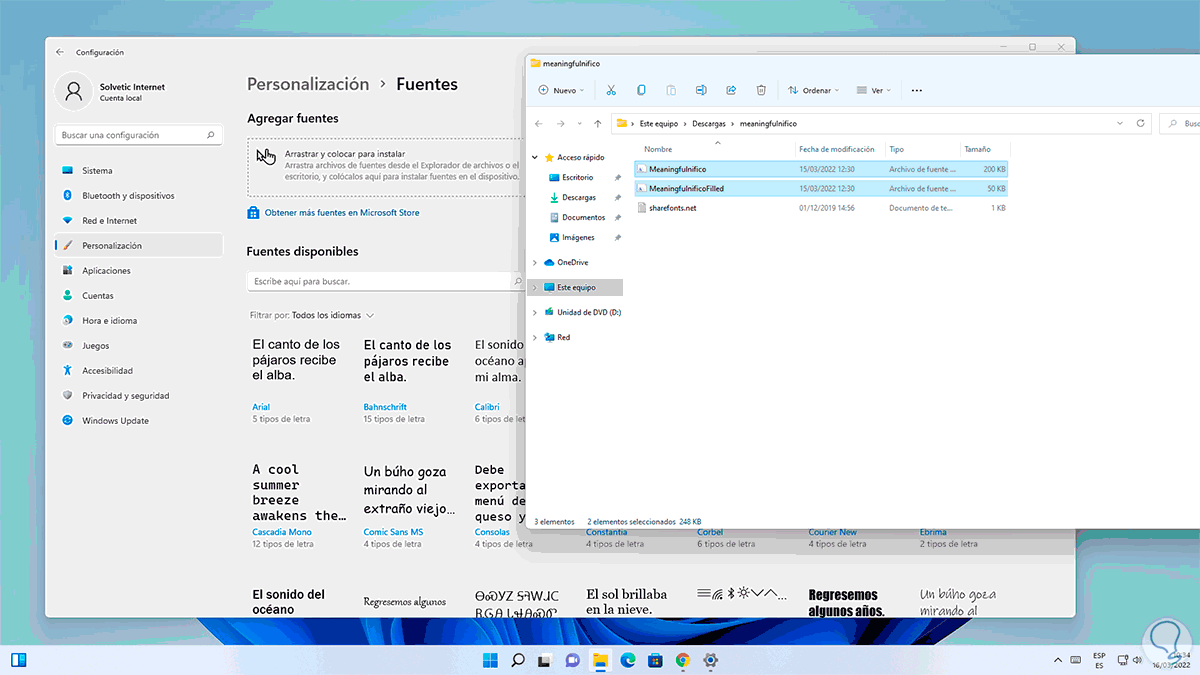Open the Windows Start menu
The image size is (1200, 675).
(490, 660)
